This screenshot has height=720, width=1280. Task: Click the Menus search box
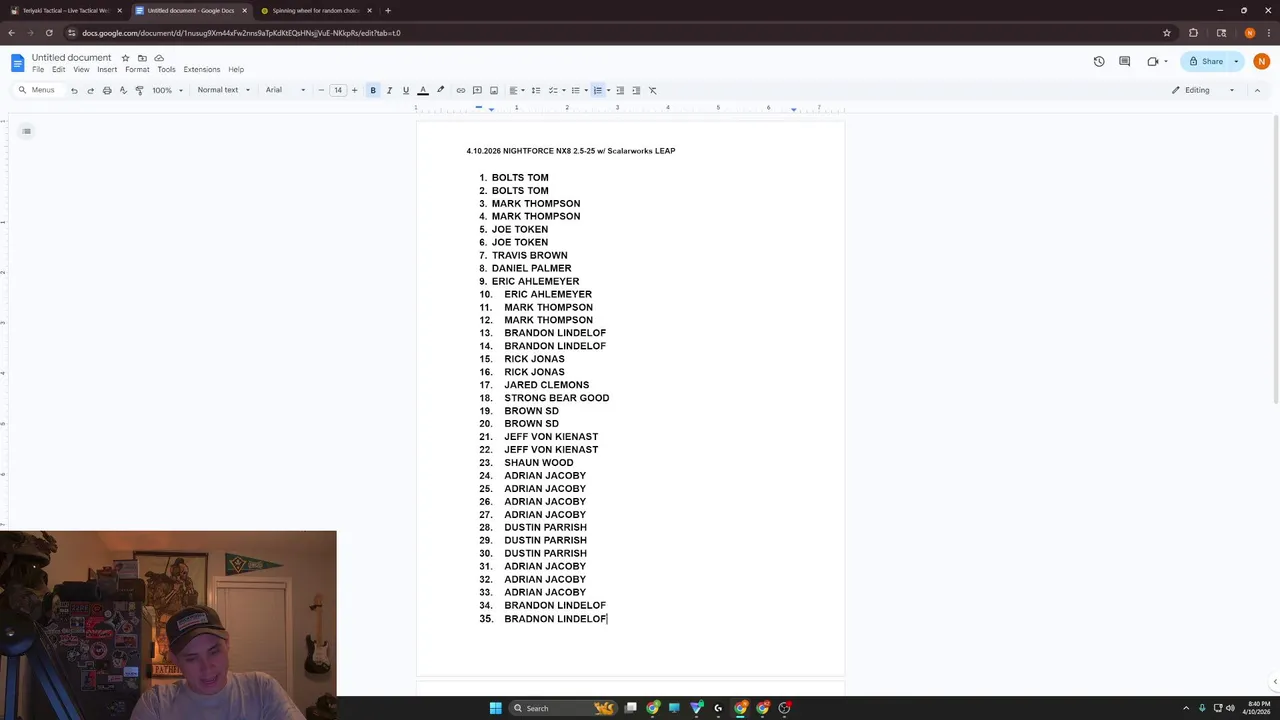[x=40, y=90]
